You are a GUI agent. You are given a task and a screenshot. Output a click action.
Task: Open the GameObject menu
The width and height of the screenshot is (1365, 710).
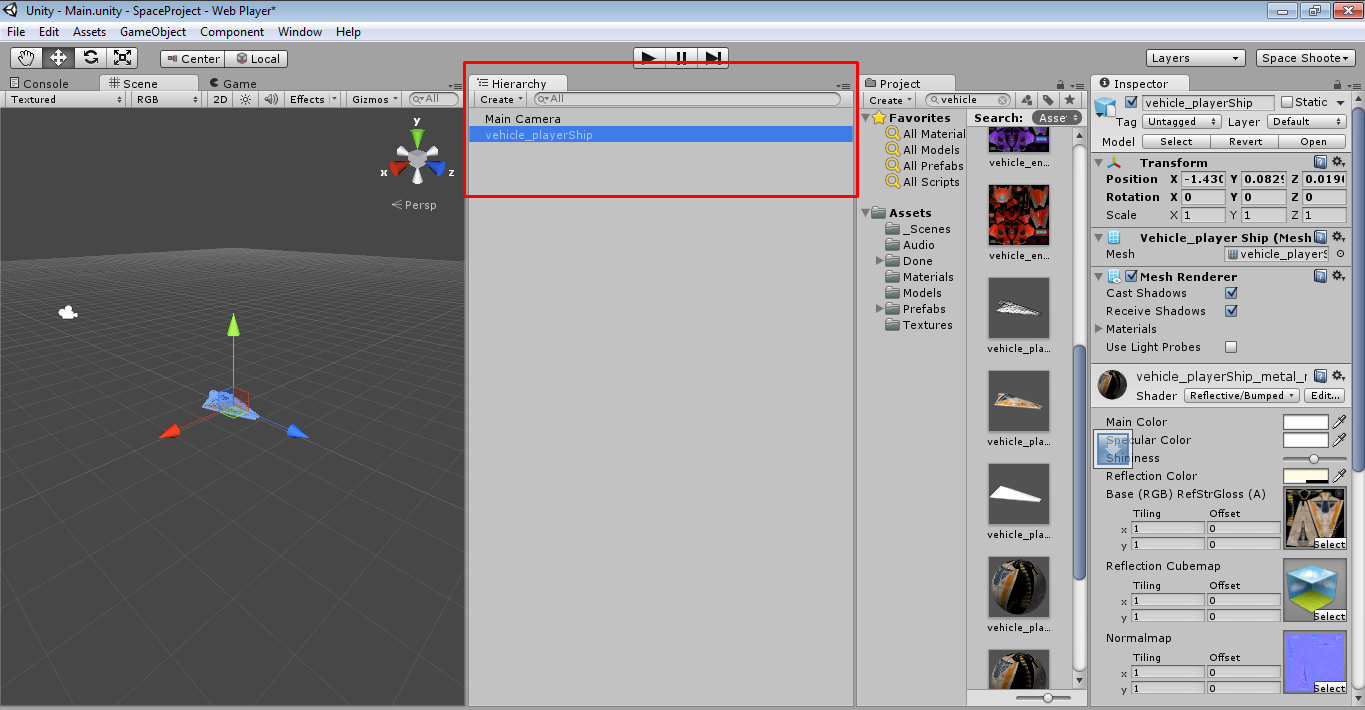(x=153, y=32)
